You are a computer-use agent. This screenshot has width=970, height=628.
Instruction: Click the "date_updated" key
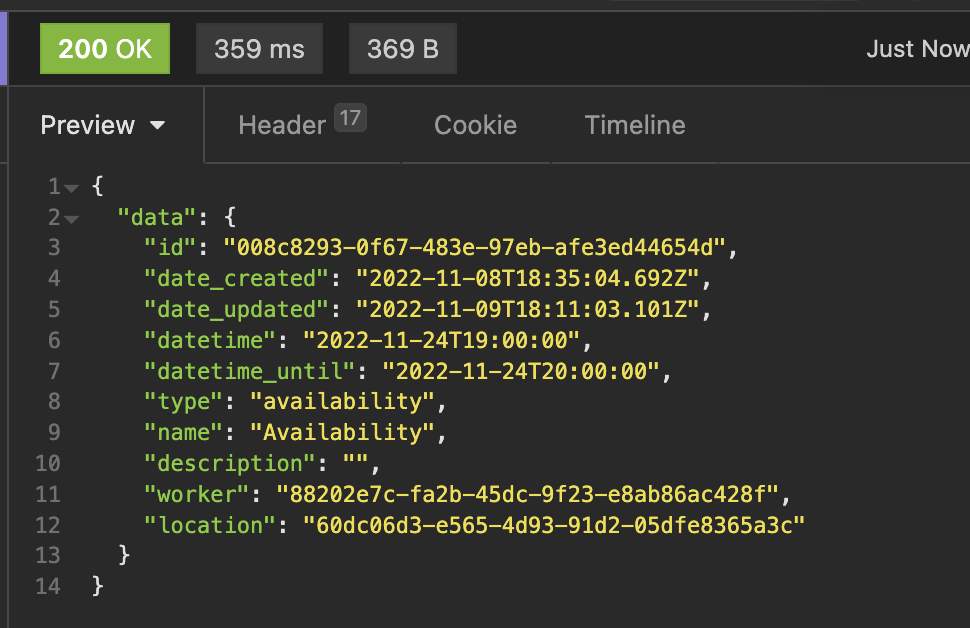coord(236,309)
